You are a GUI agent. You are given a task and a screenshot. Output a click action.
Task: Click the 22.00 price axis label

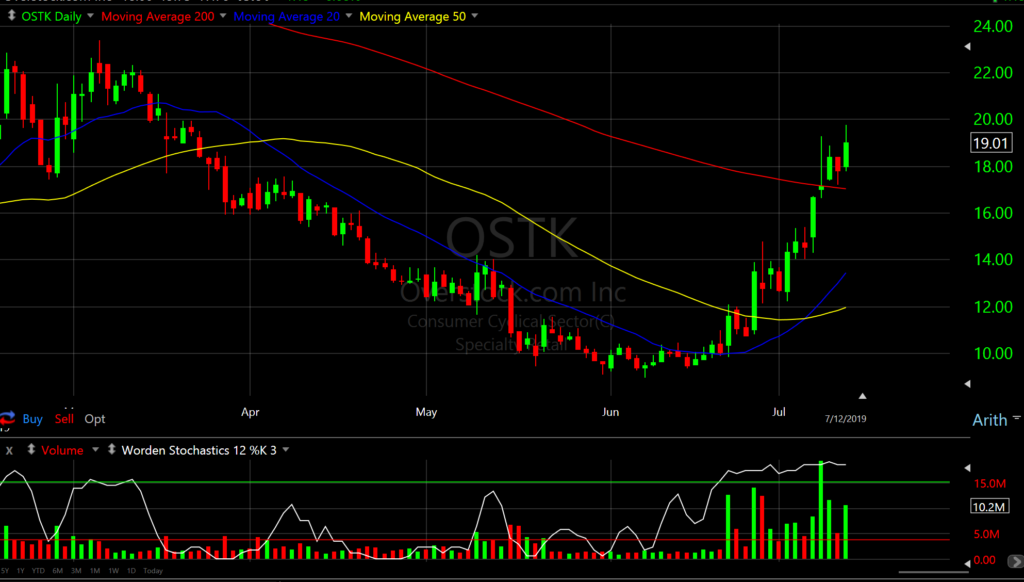pyautogui.click(x=991, y=73)
